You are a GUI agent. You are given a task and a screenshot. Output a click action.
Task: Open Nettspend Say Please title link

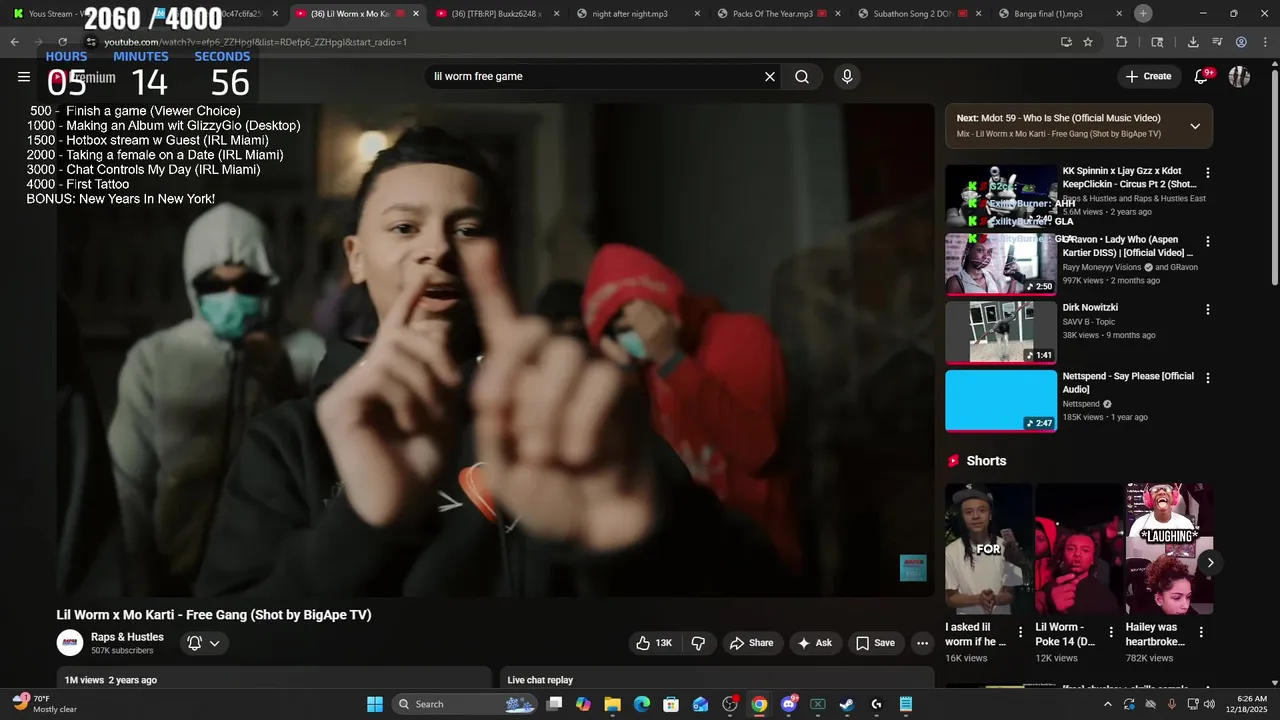[1128, 382]
